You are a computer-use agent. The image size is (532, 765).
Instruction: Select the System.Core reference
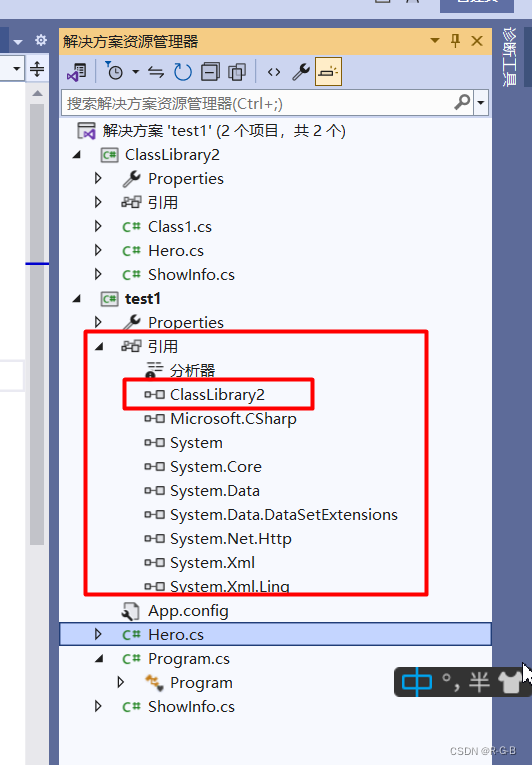(215, 466)
